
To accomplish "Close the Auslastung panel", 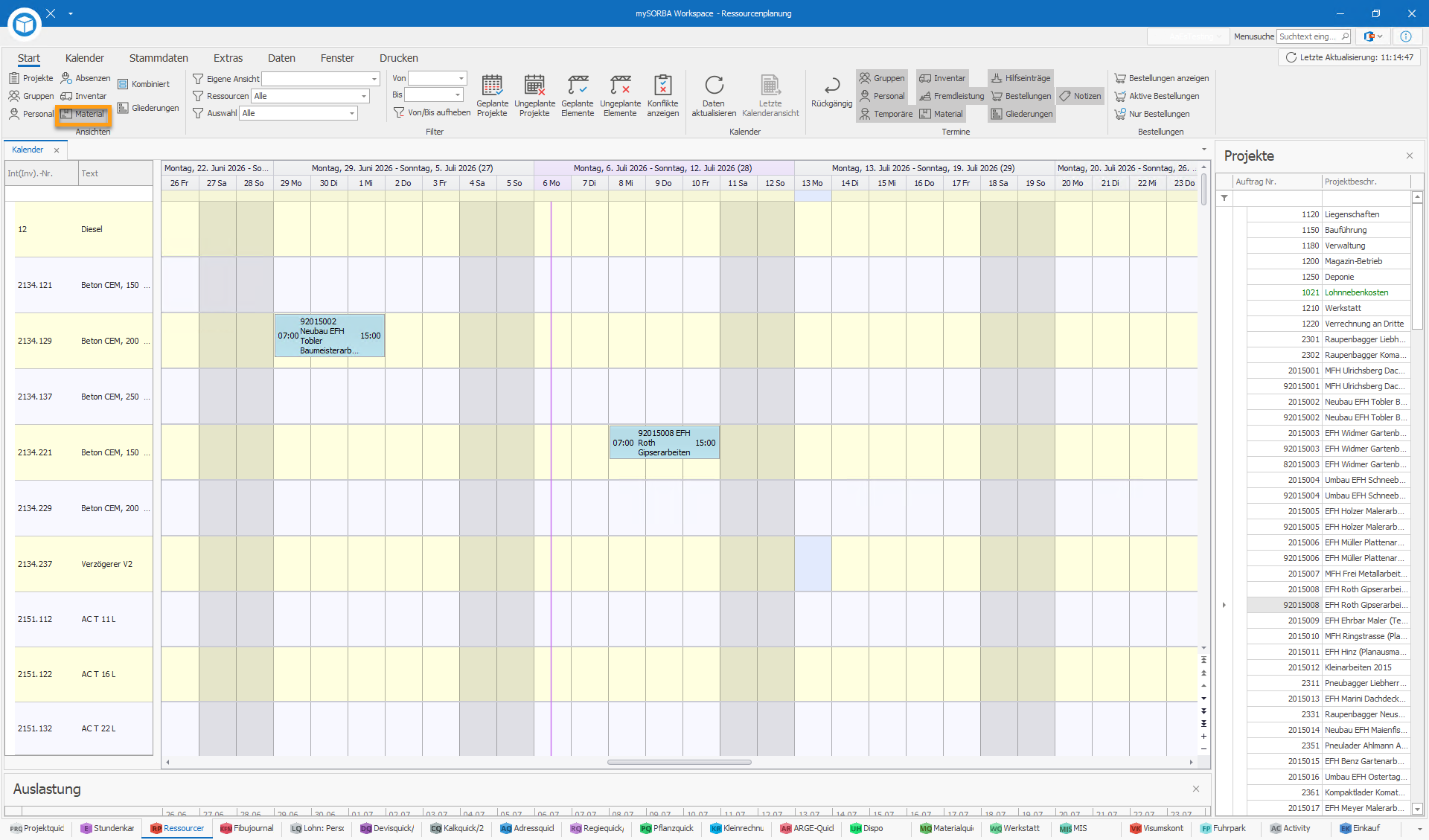I will coord(1195,789).
